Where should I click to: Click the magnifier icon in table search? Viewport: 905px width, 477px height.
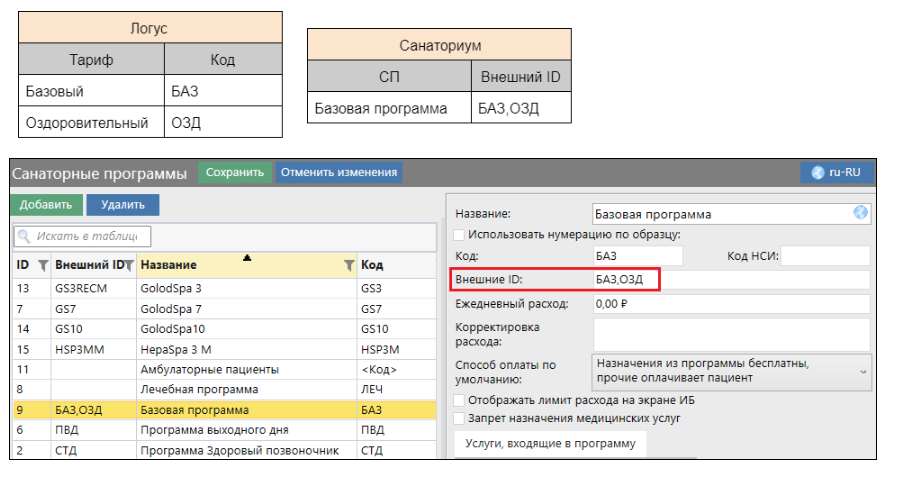click(25, 236)
